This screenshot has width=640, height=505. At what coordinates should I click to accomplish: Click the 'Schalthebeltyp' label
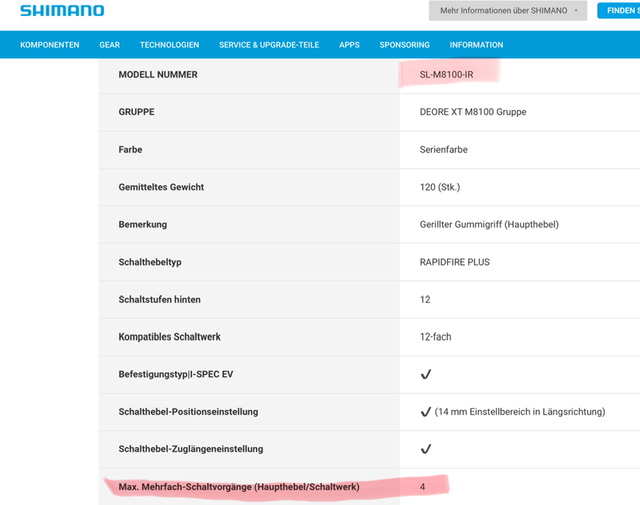click(x=150, y=262)
